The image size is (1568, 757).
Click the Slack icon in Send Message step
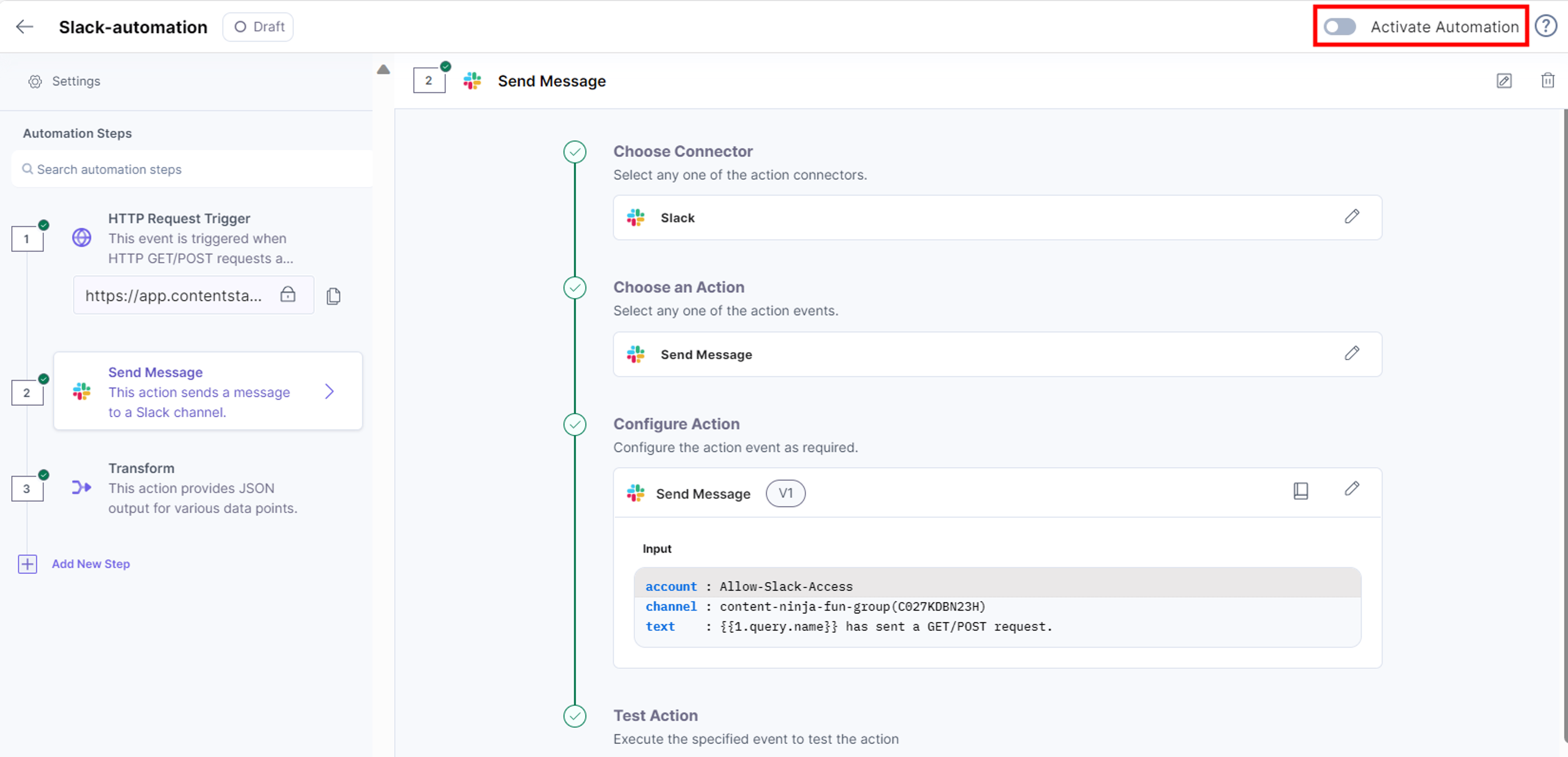[x=82, y=391]
